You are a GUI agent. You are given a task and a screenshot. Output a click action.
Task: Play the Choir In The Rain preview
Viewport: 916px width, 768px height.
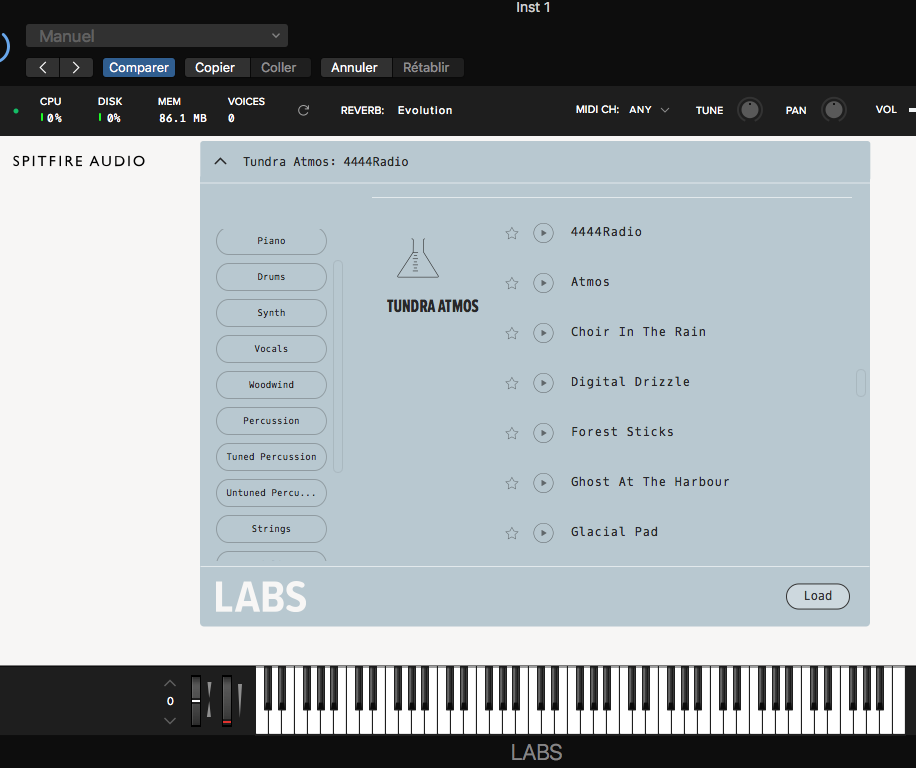[543, 333]
